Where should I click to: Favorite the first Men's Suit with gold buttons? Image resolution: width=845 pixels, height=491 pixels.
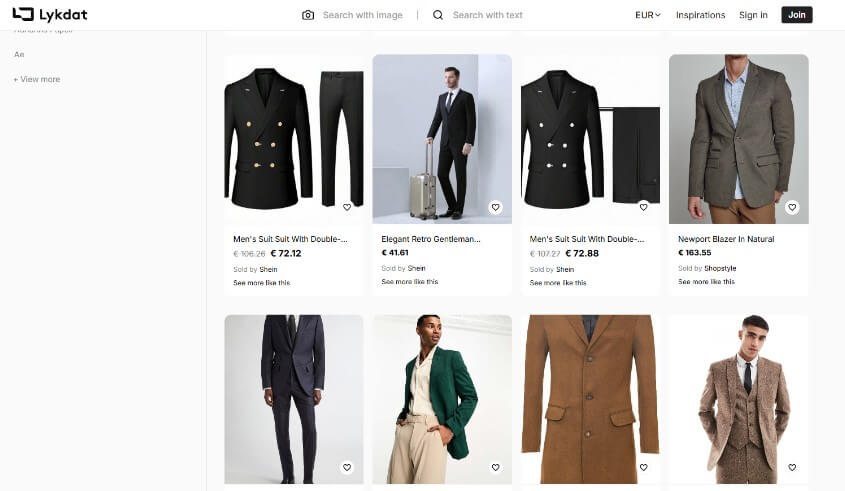pos(347,207)
